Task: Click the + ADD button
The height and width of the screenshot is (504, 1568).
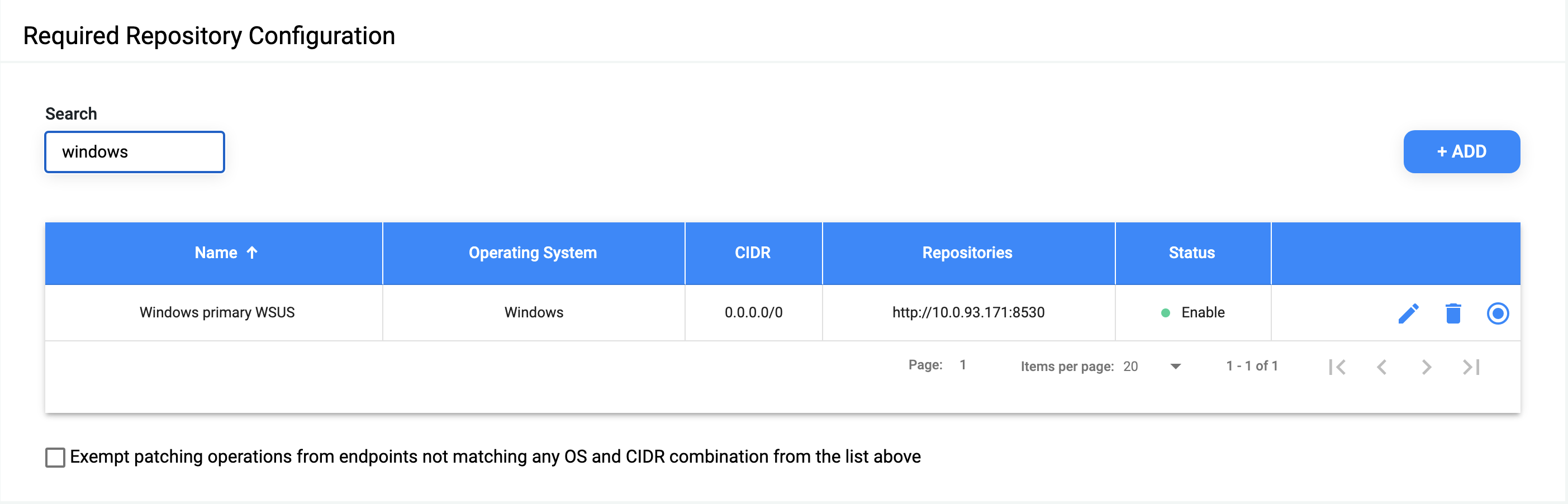Action: tap(1461, 151)
